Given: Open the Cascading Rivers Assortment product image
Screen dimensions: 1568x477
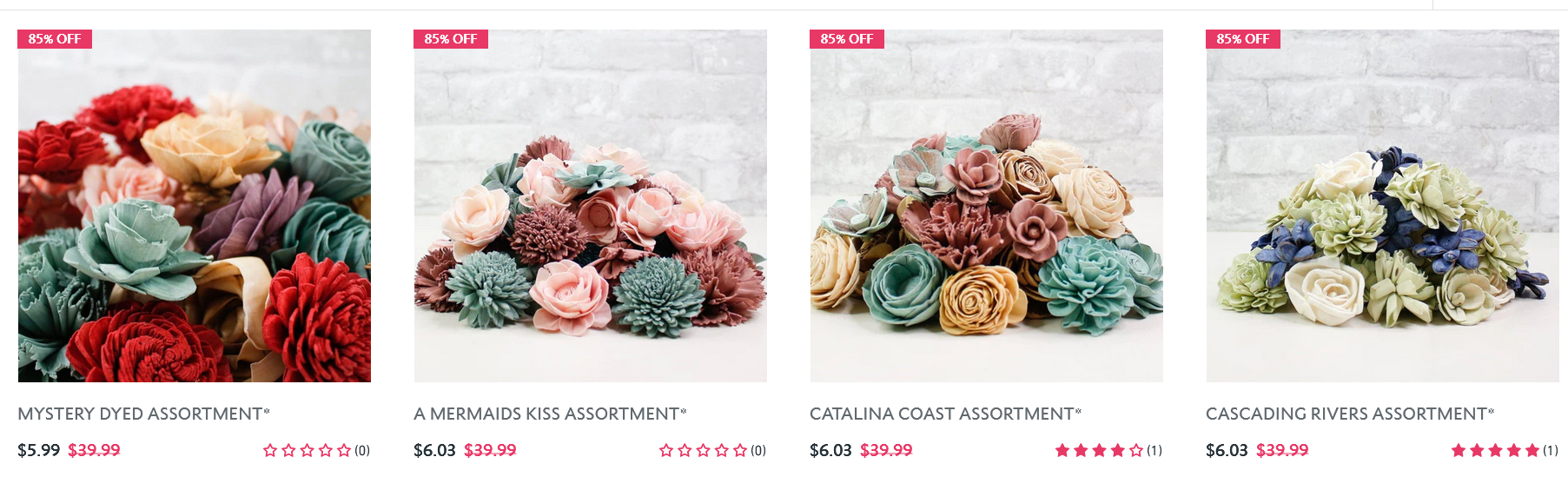Looking at the screenshot, I should pos(1383,206).
